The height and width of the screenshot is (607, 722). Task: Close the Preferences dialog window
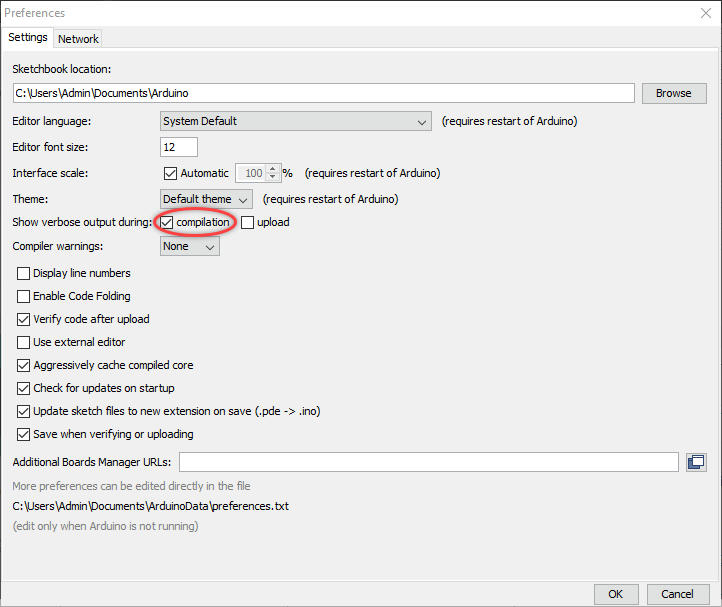706,13
